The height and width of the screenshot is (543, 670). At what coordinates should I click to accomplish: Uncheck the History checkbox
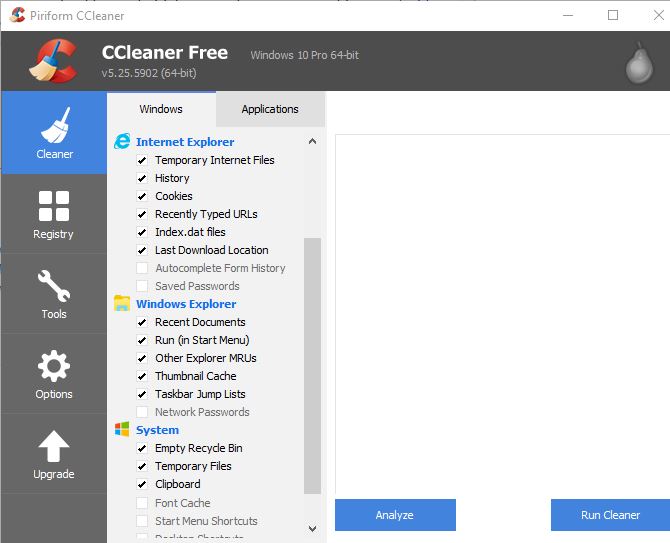pos(142,178)
